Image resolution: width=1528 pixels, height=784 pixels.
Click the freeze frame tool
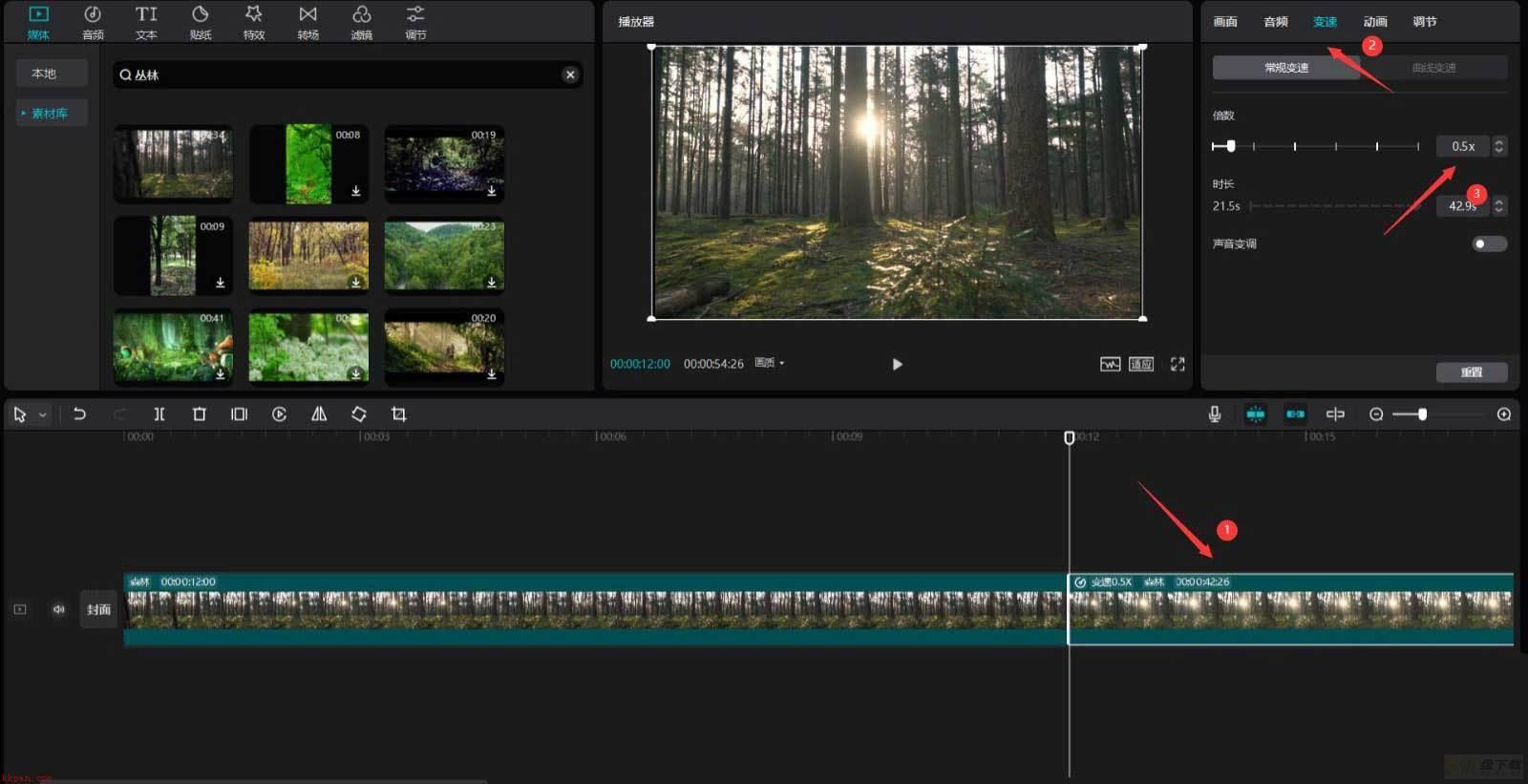click(239, 414)
